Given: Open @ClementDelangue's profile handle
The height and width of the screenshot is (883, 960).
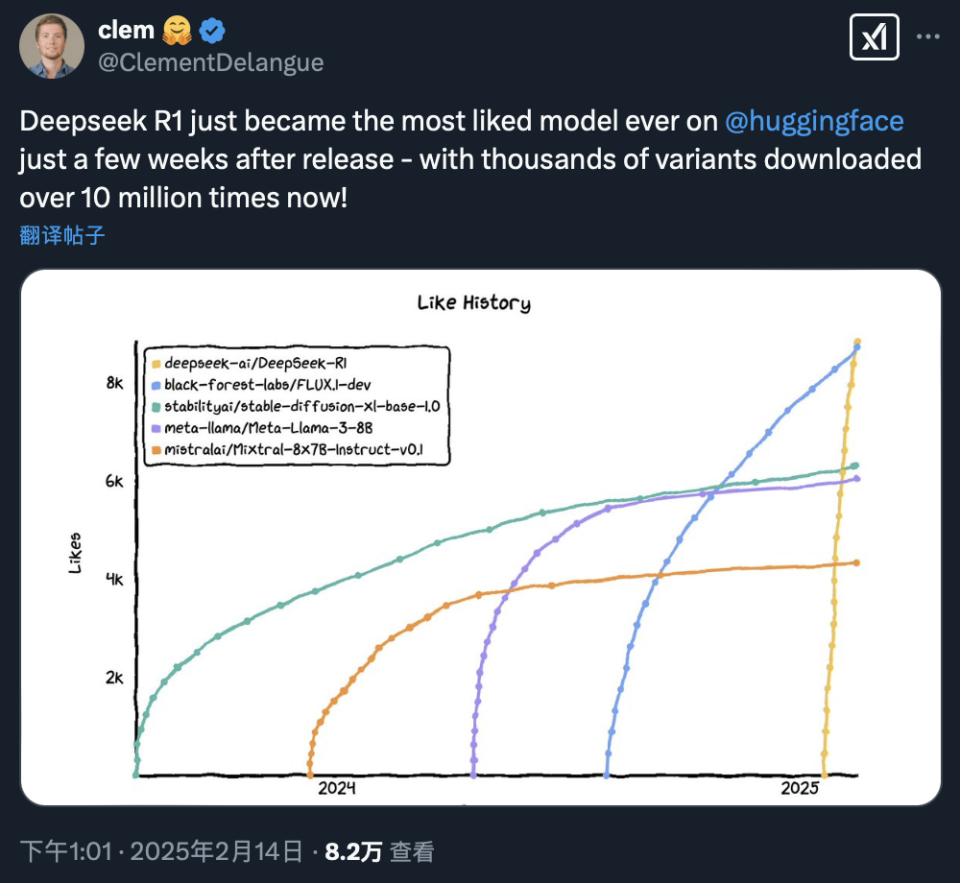Looking at the screenshot, I should (x=210, y=62).
